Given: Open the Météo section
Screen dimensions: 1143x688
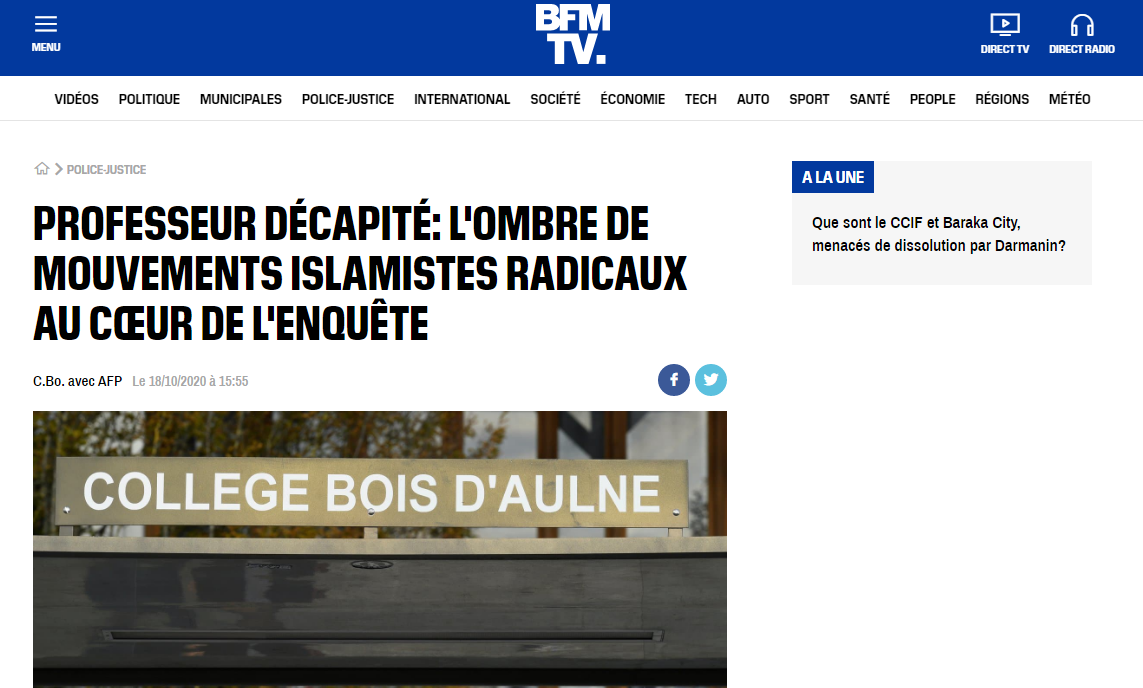Looking at the screenshot, I should tap(1069, 99).
